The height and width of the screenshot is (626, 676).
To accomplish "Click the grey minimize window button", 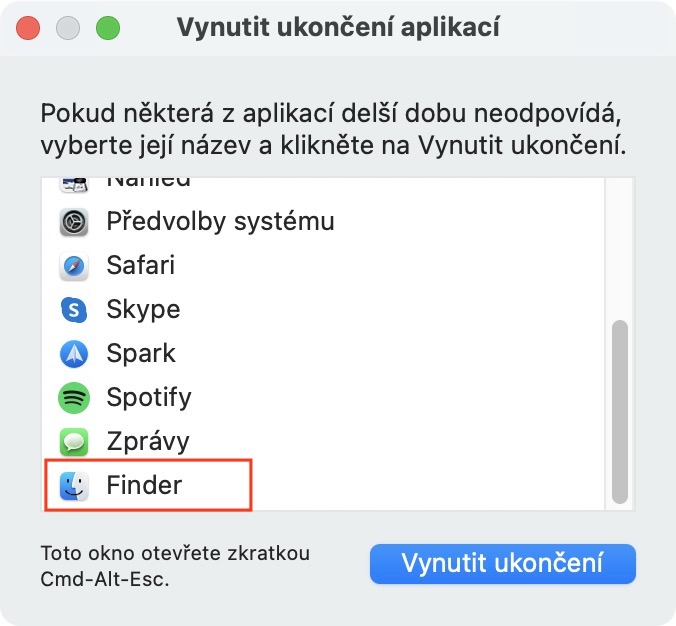I will point(68,28).
